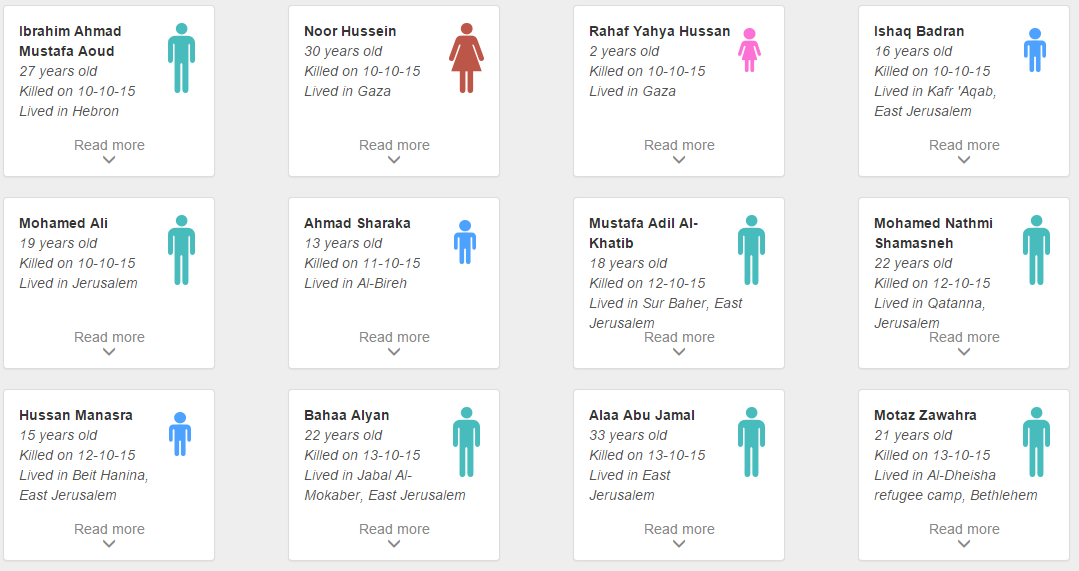Click the teal figure icon on Mohamed Ali's card
The height and width of the screenshot is (571, 1079).
coord(181,250)
